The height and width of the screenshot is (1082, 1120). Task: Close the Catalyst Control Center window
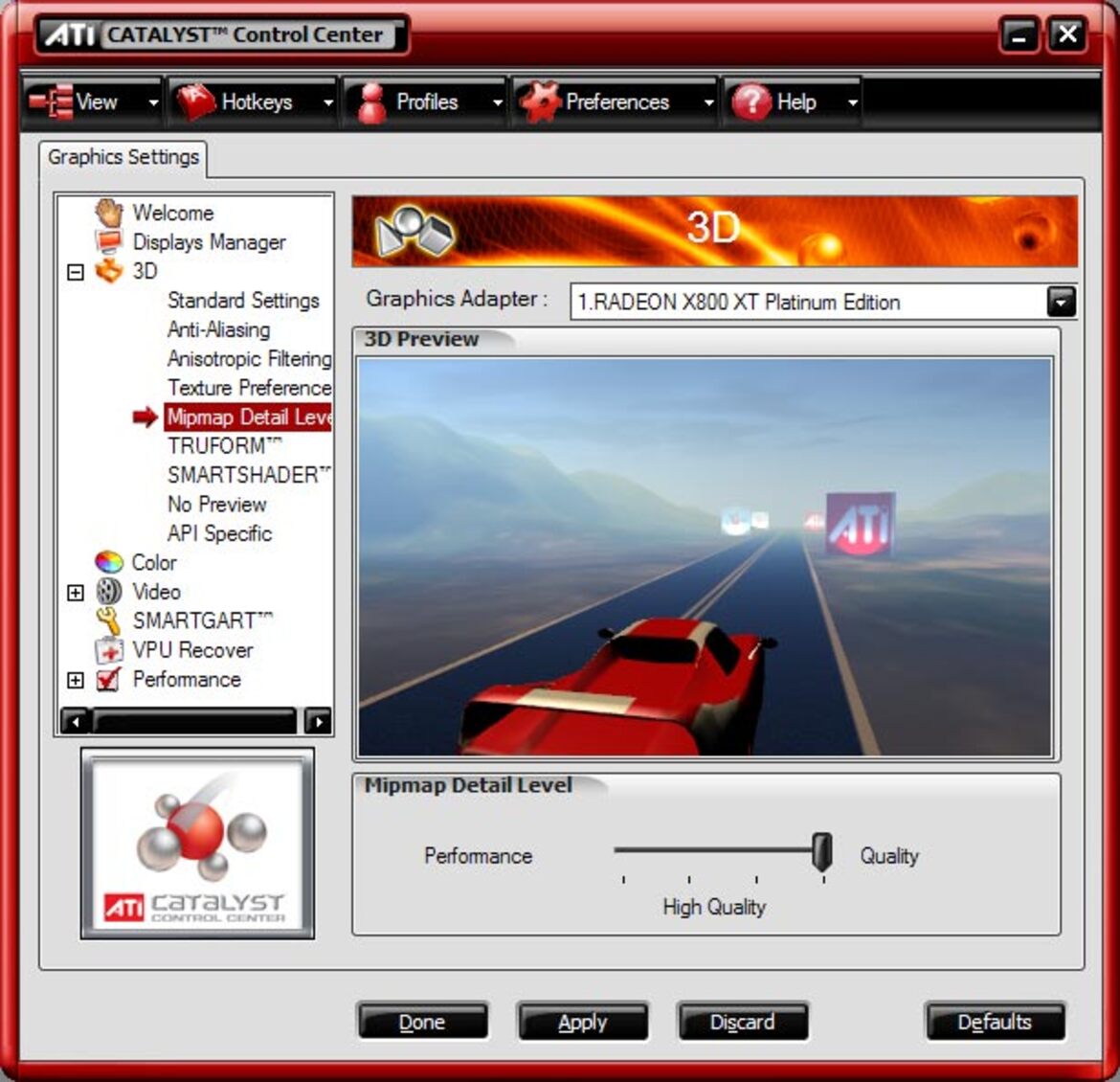coord(1067,34)
